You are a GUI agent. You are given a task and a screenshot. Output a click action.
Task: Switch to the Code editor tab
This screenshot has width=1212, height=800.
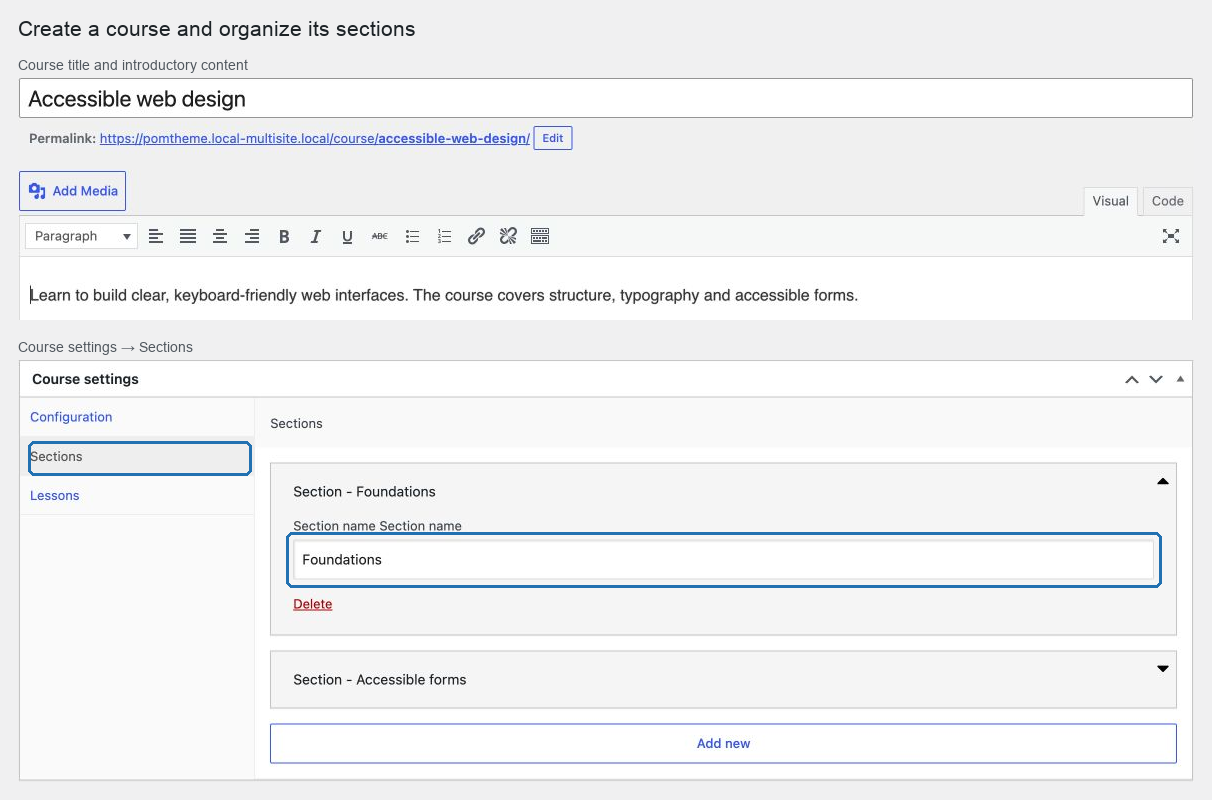[x=1167, y=201]
